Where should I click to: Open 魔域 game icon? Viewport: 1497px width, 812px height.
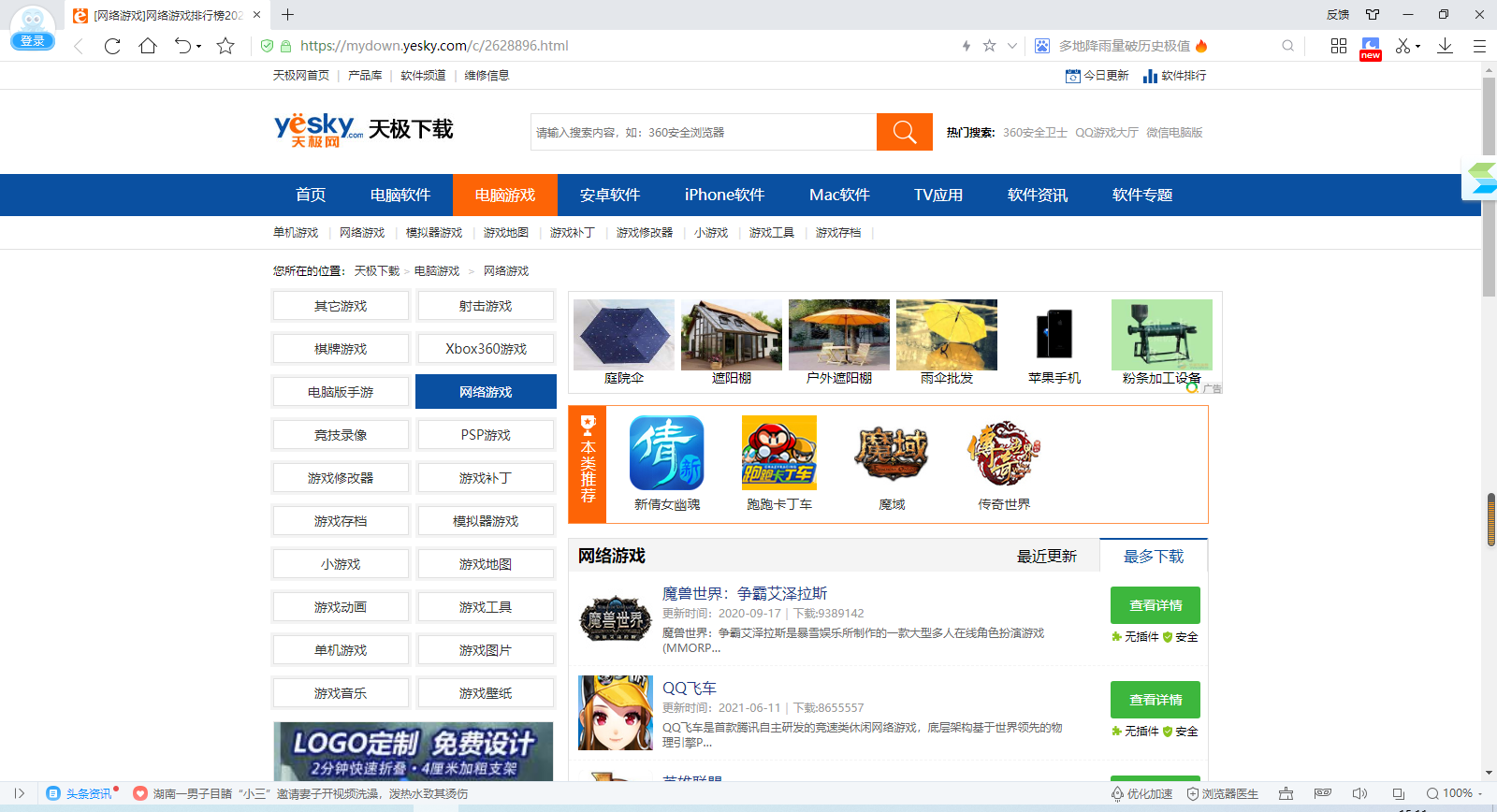coord(892,453)
